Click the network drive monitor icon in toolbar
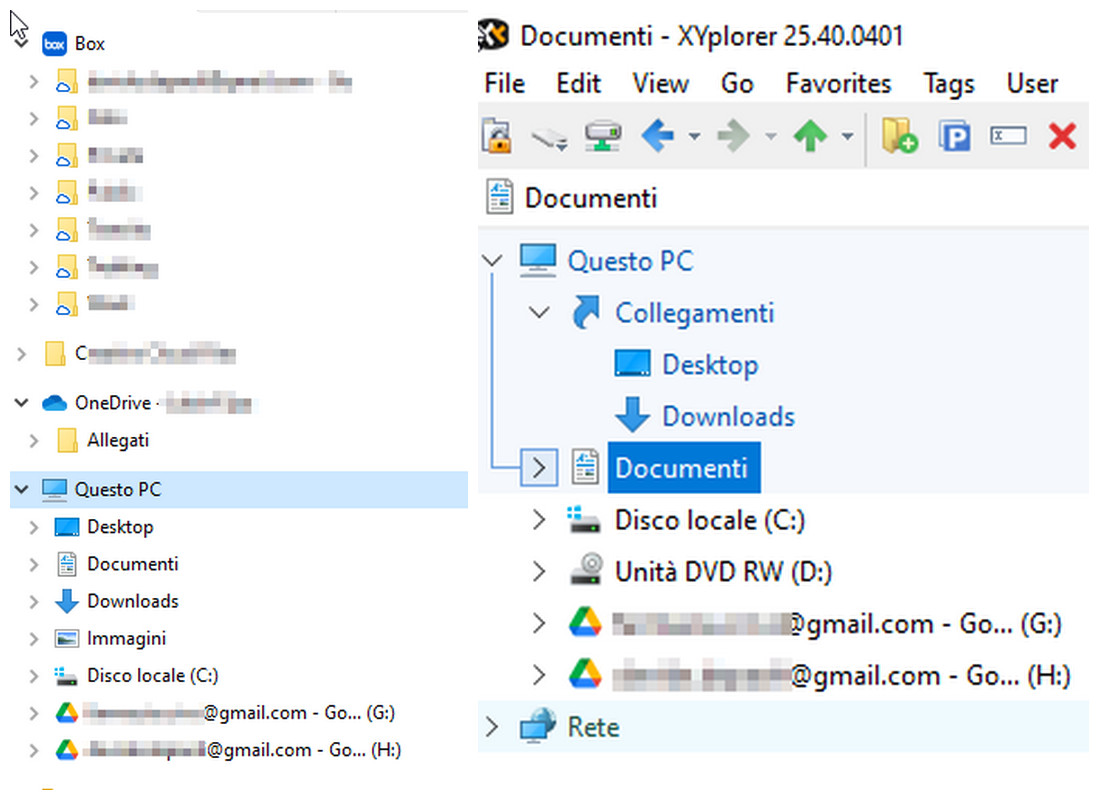Image resolution: width=1099 pixels, height=800 pixels. [603, 135]
